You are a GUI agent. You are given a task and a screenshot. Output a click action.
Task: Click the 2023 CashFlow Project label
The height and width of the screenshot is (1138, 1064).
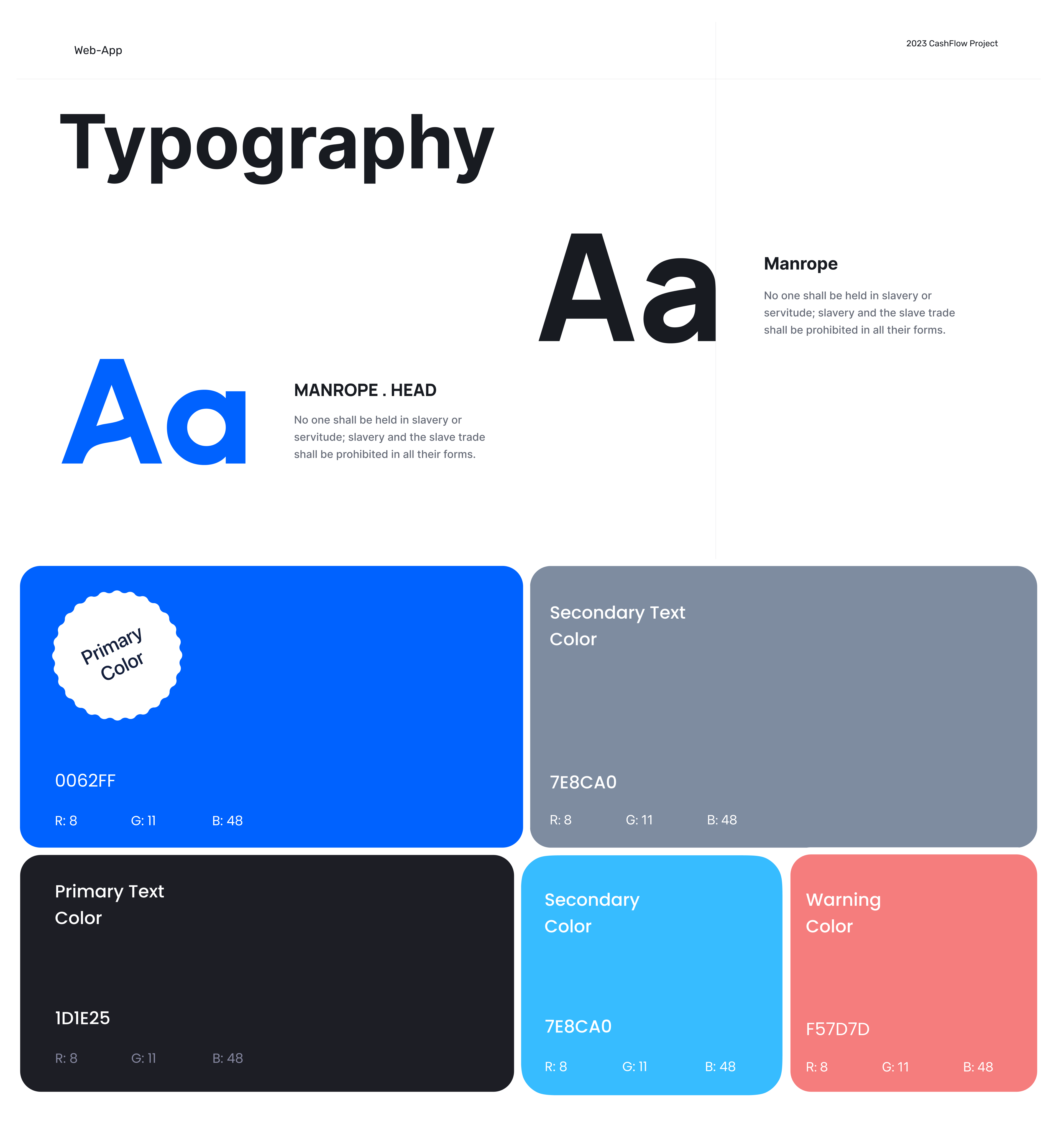click(x=951, y=43)
